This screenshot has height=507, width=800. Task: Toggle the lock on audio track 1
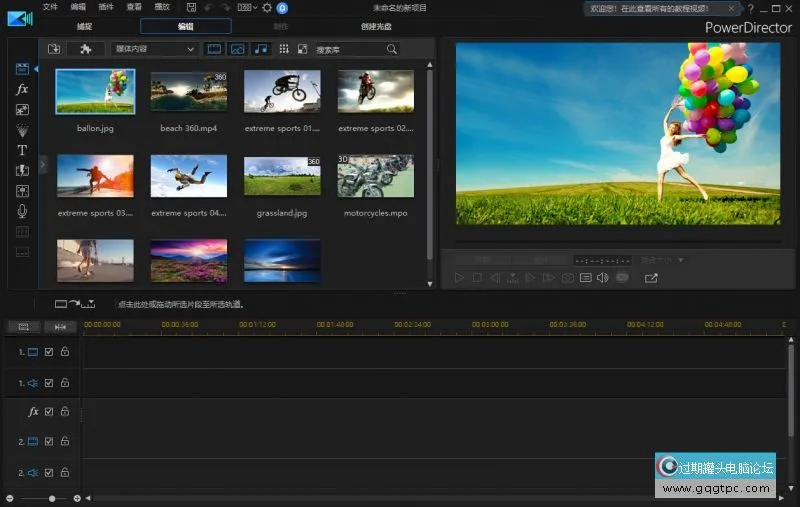point(65,382)
